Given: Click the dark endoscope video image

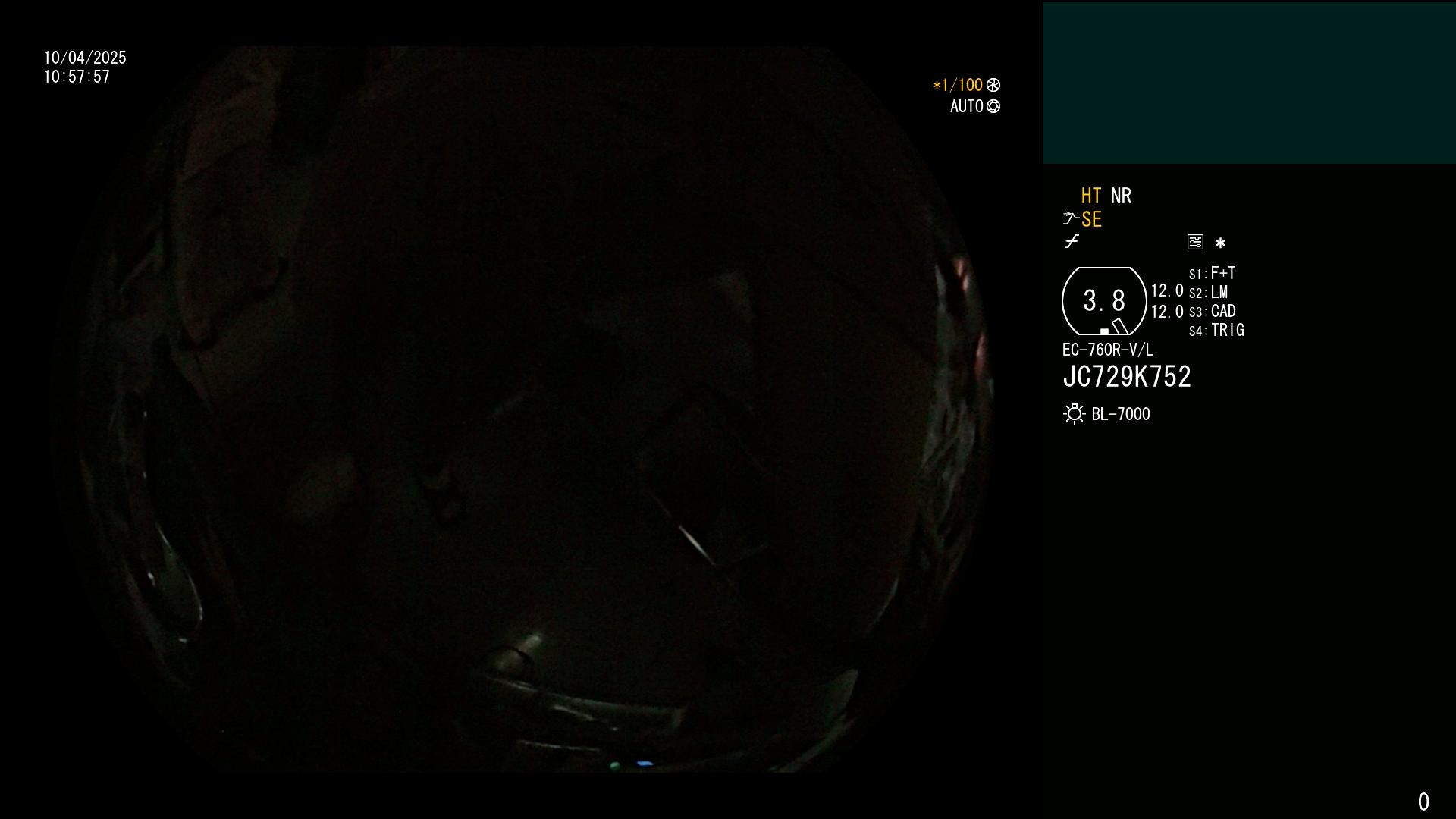Looking at the screenshot, I should click(522, 409).
